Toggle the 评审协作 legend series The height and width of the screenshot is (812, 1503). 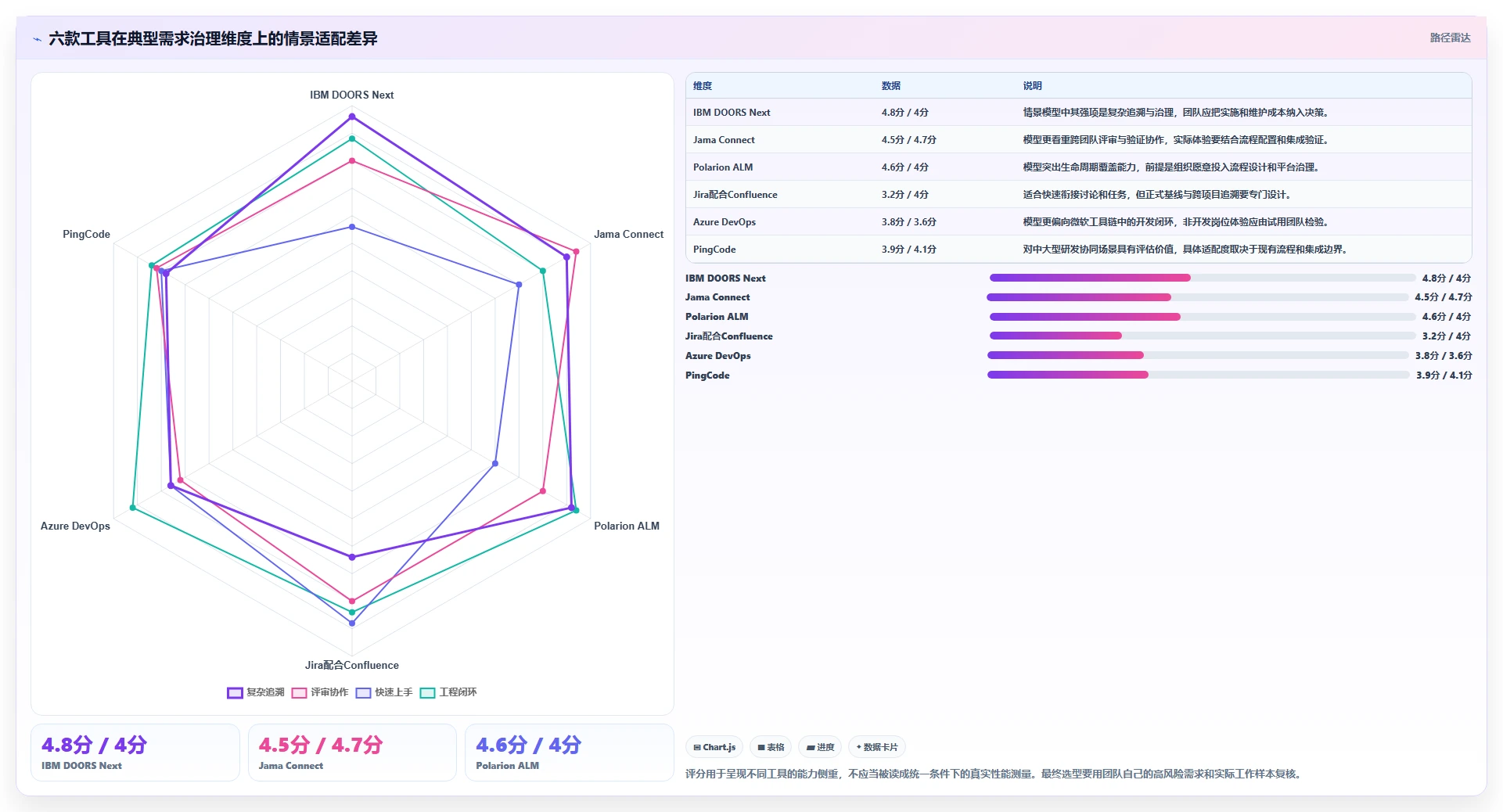pos(320,692)
